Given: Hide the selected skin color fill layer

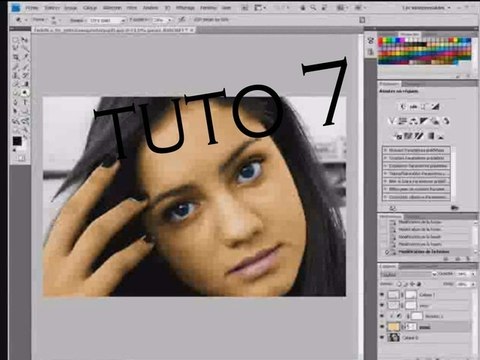Looking at the screenshot, I should [x=382, y=327].
